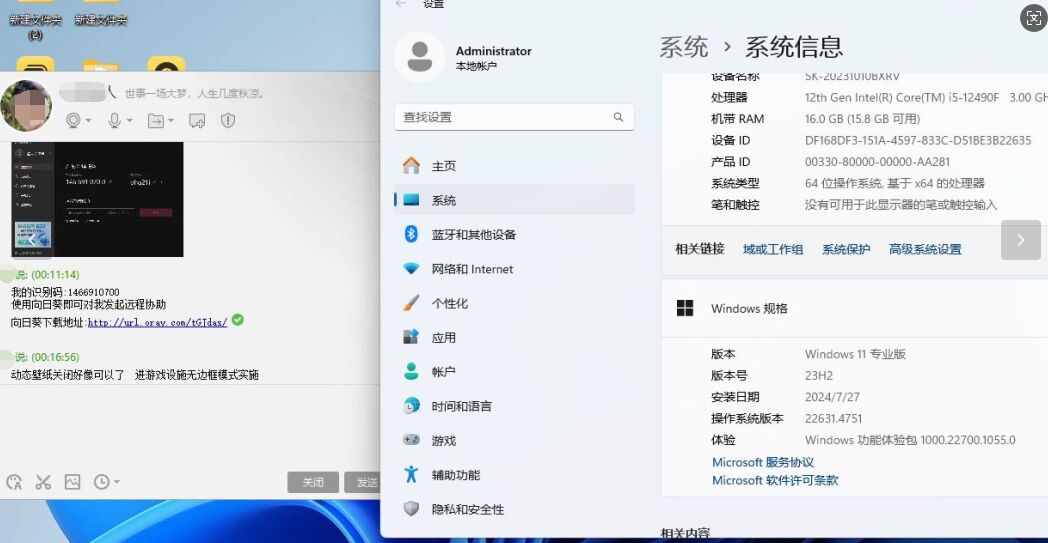Open the video call dropdown arrow

click(x=89, y=121)
